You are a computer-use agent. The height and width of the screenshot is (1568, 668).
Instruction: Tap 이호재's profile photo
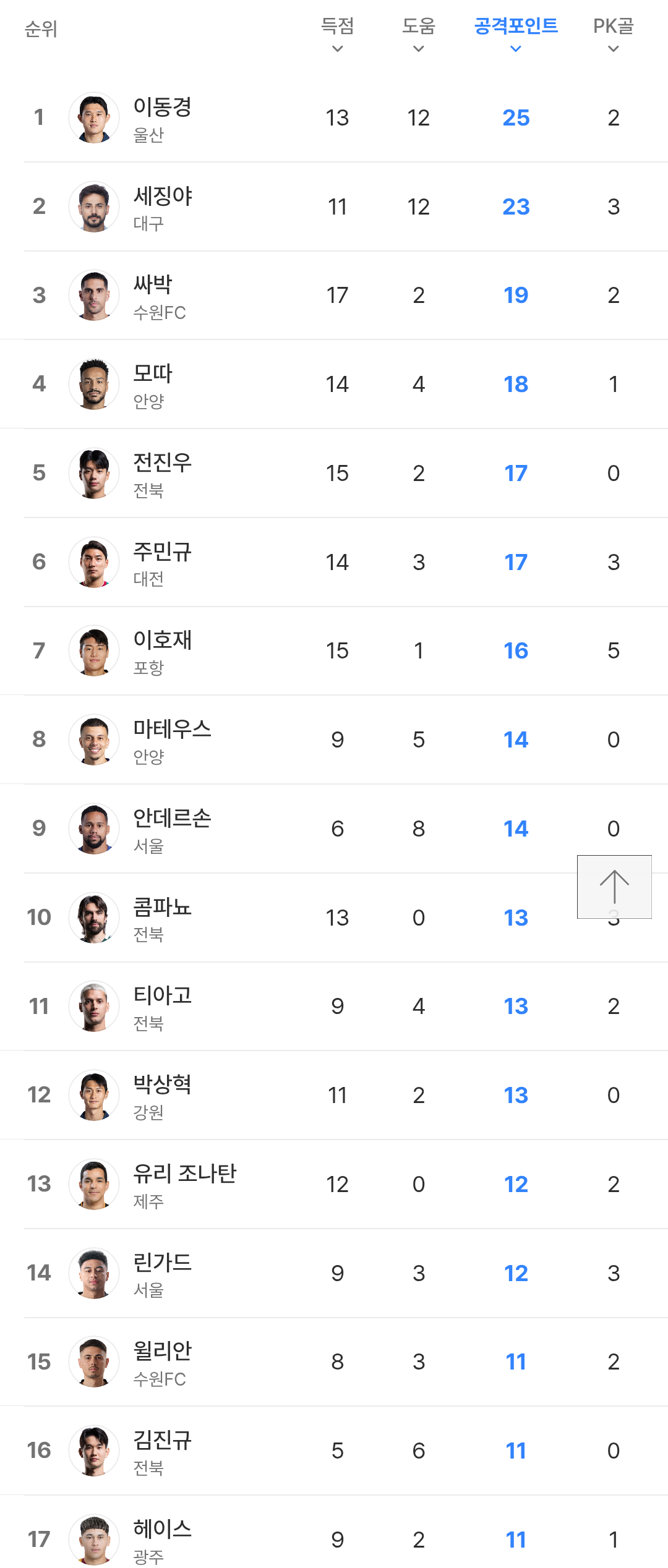coord(94,650)
